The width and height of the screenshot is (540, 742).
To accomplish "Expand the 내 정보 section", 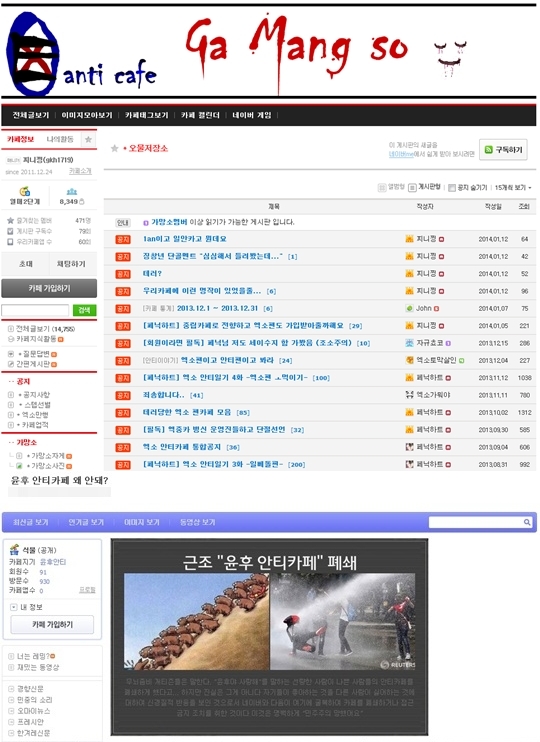I will (x=14, y=607).
